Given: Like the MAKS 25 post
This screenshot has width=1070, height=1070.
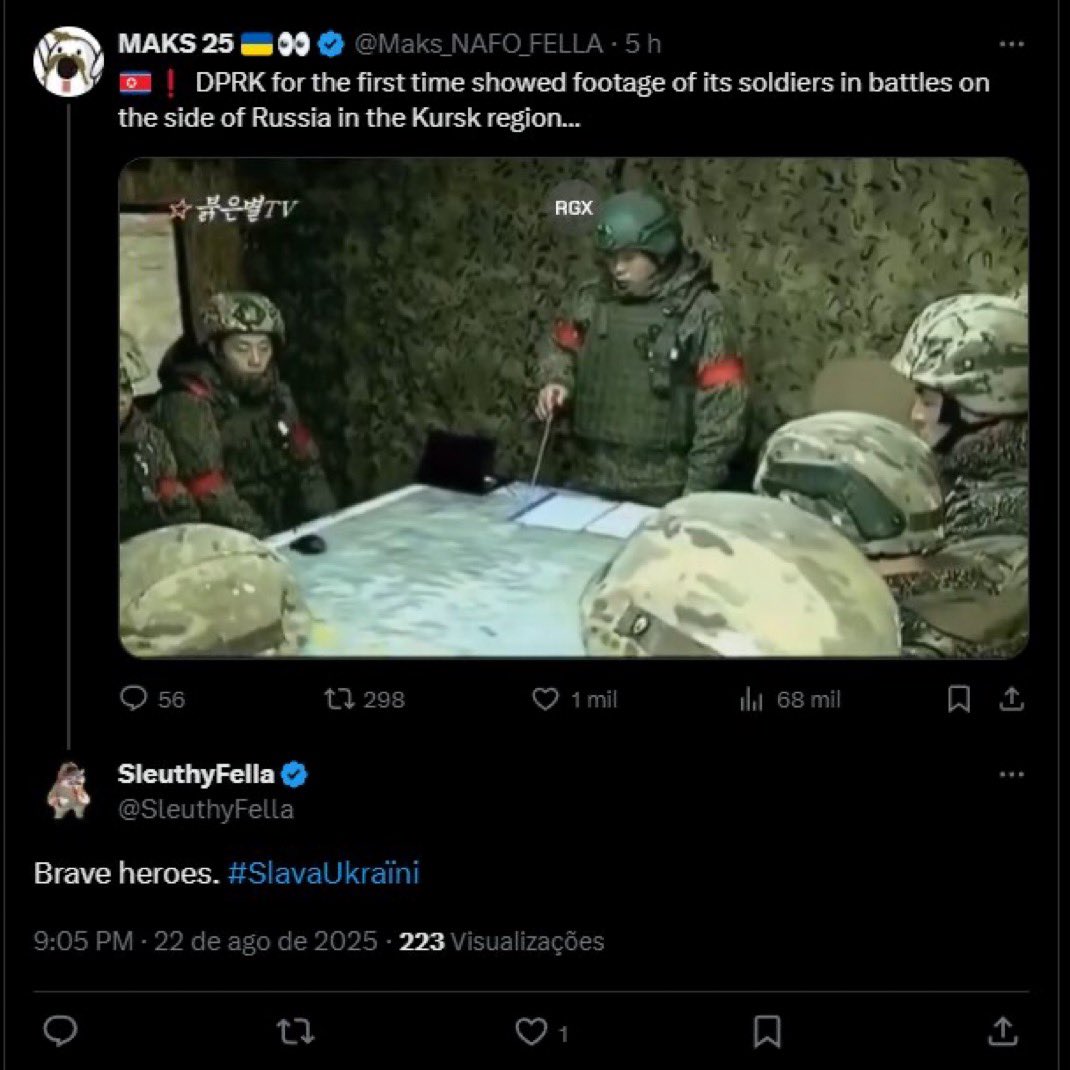Looking at the screenshot, I should click(x=574, y=699).
